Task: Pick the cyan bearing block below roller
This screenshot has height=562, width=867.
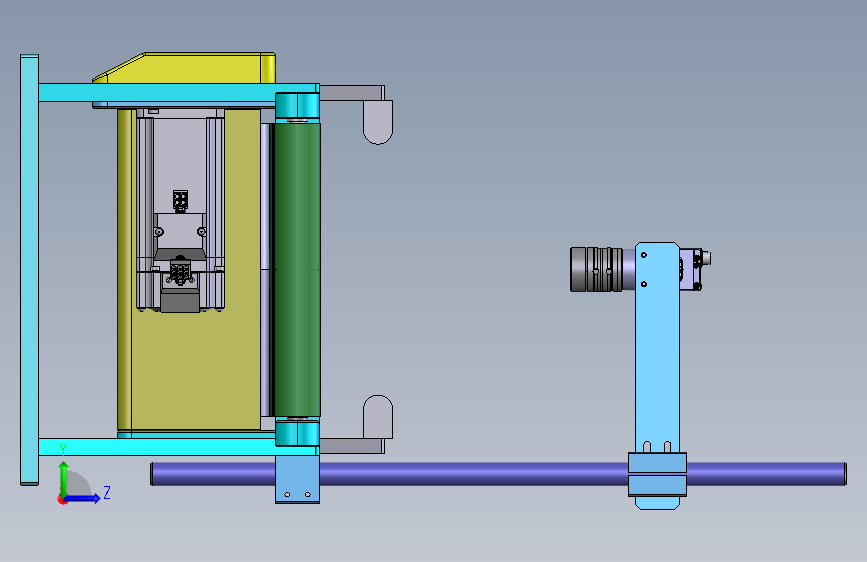Action: pyautogui.click(x=297, y=433)
